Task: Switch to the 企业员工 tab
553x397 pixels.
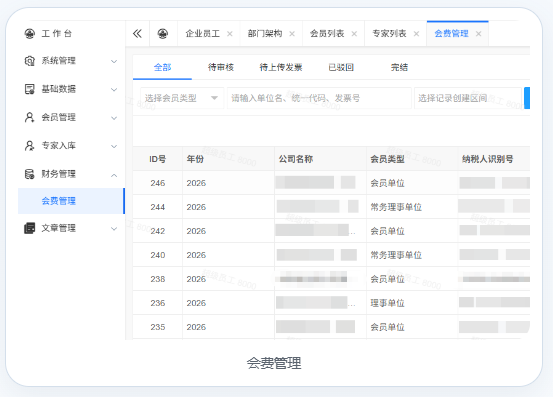Action: [x=203, y=33]
